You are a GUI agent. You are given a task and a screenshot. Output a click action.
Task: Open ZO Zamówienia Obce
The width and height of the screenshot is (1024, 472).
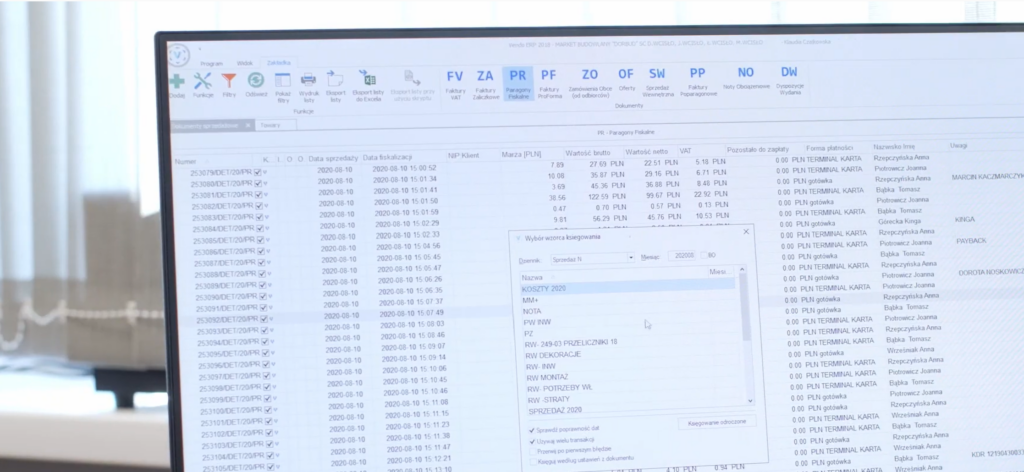[x=590, y=83]
